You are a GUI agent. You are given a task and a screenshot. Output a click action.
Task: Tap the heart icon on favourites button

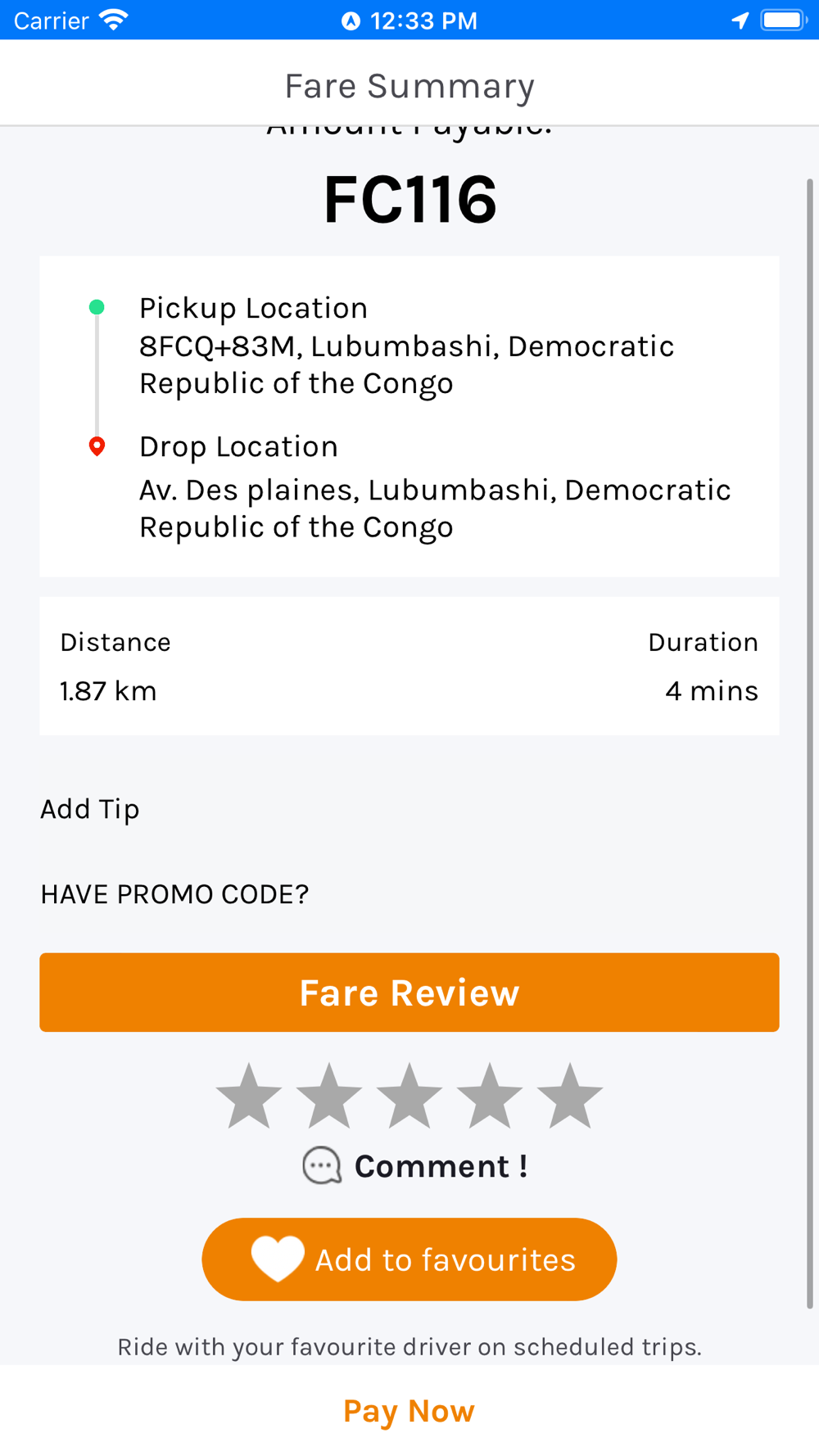tap(277, 1259)
